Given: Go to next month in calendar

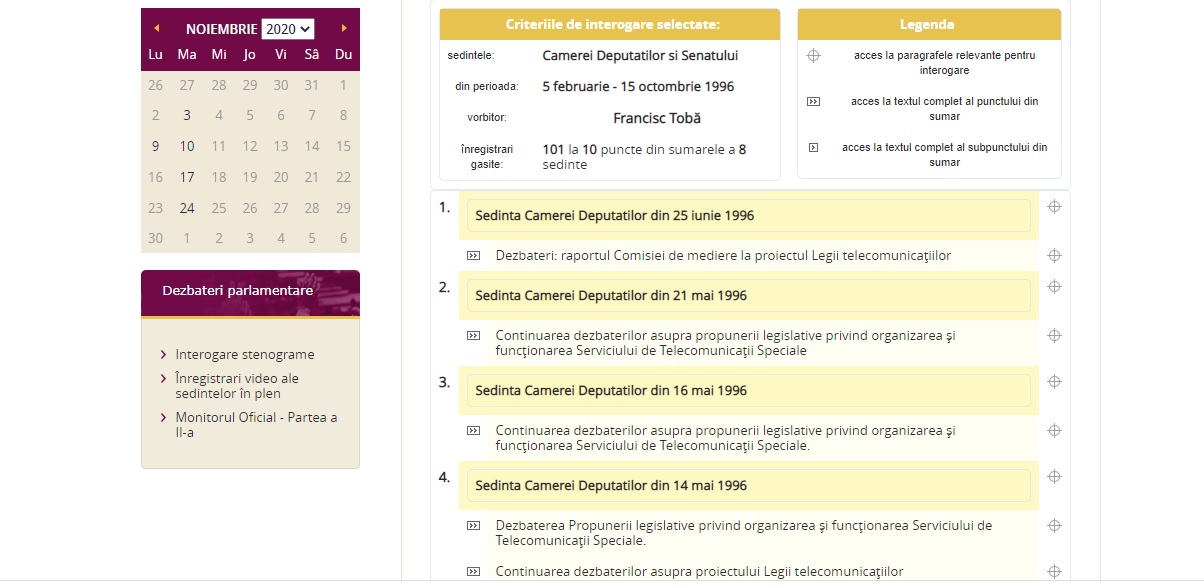Looking at the screenshot, I should [x=344, y=29].
